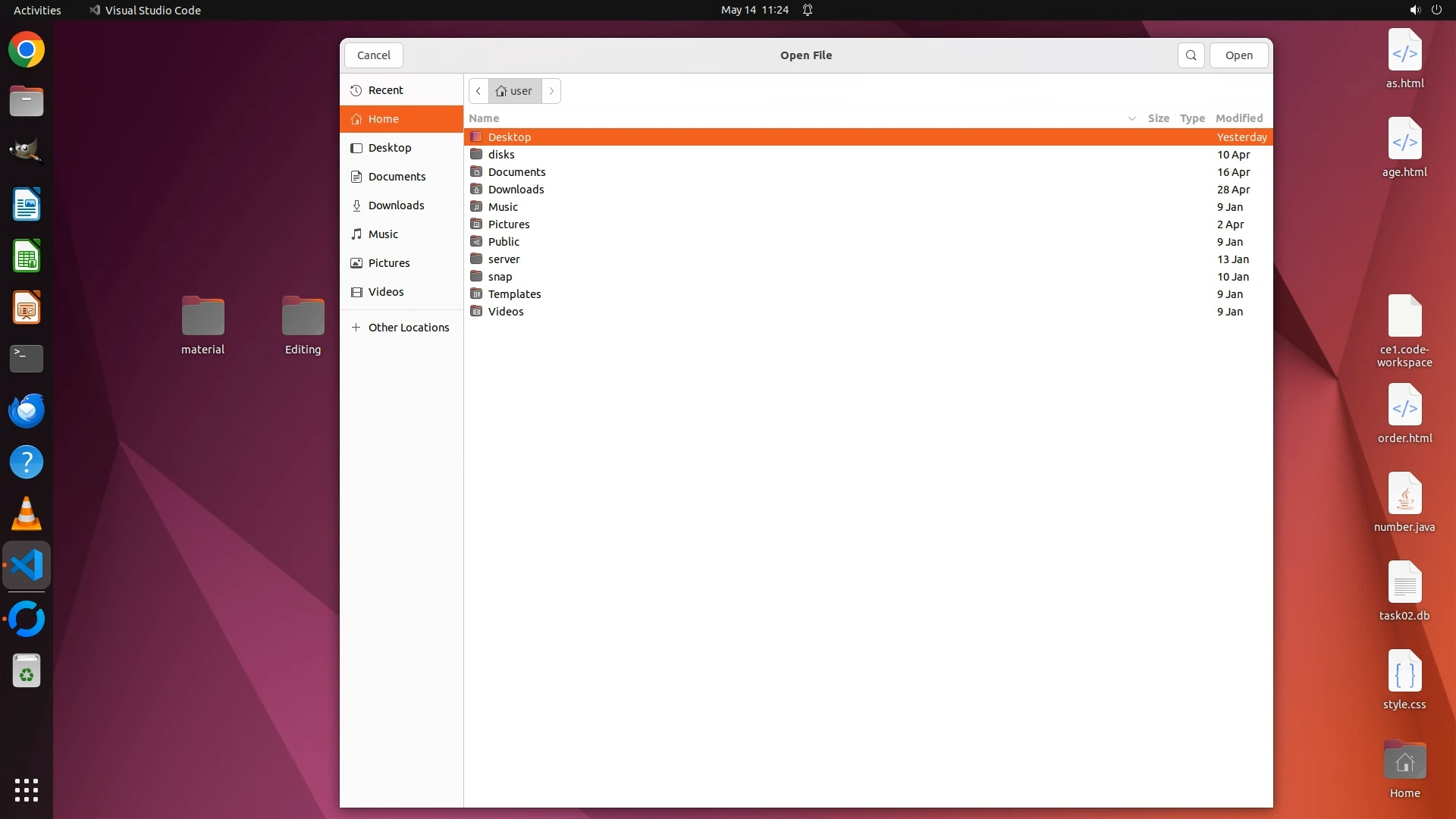
Task: Toggle Name column sort order arrow
Action: [1131, 118]
